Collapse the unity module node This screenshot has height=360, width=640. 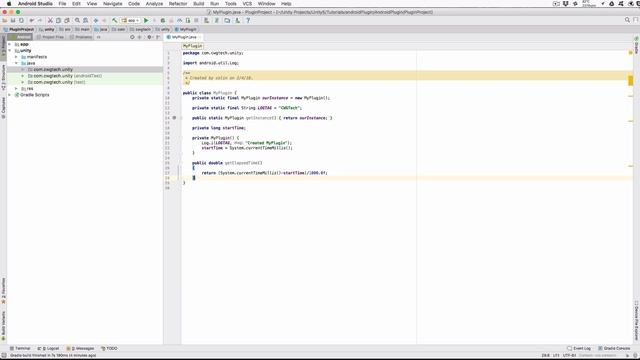tap(10, 51)
